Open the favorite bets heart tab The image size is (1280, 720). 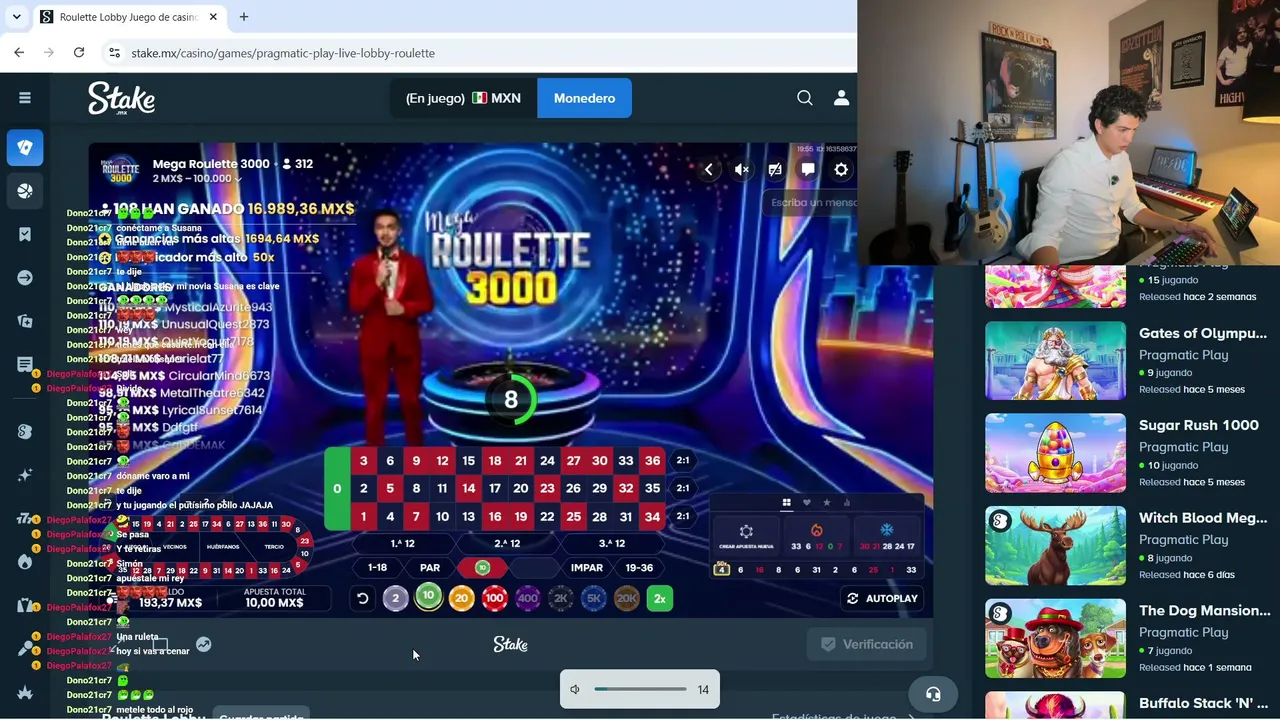806,503
